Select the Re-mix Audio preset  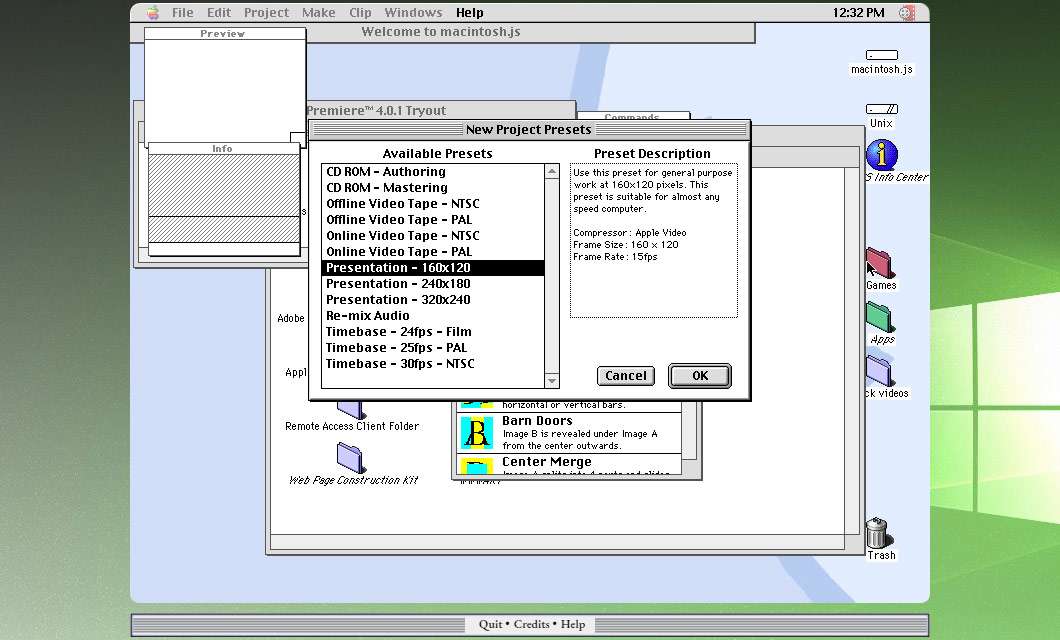point(433,316)
